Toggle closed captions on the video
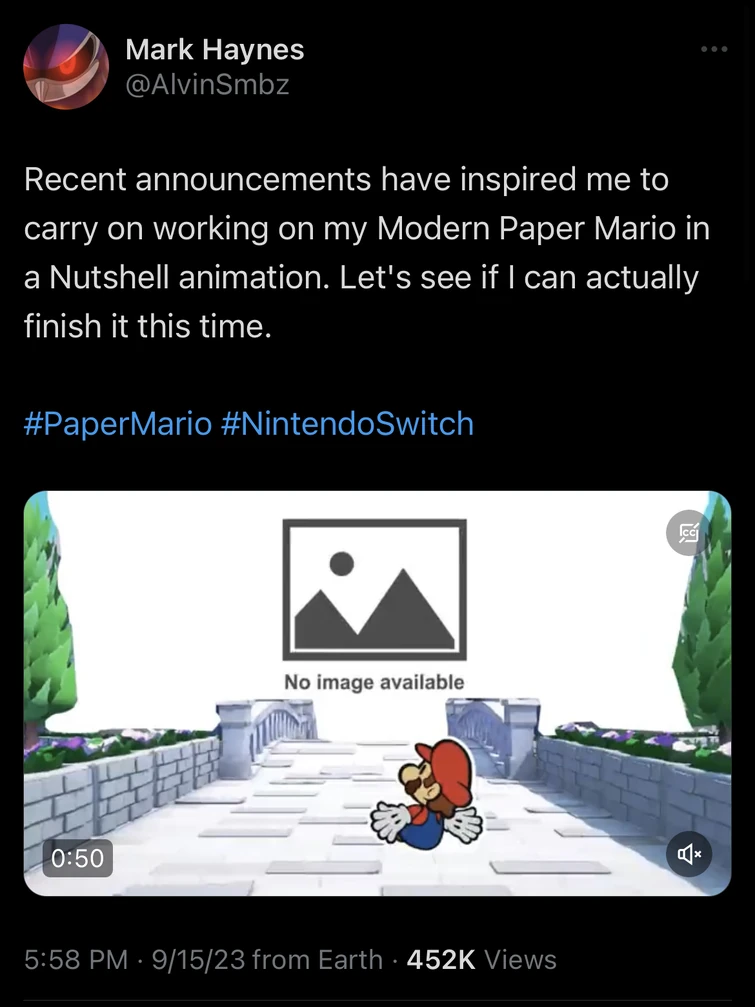This screenshot has width=755, height=1007. [x=688, y=533]
